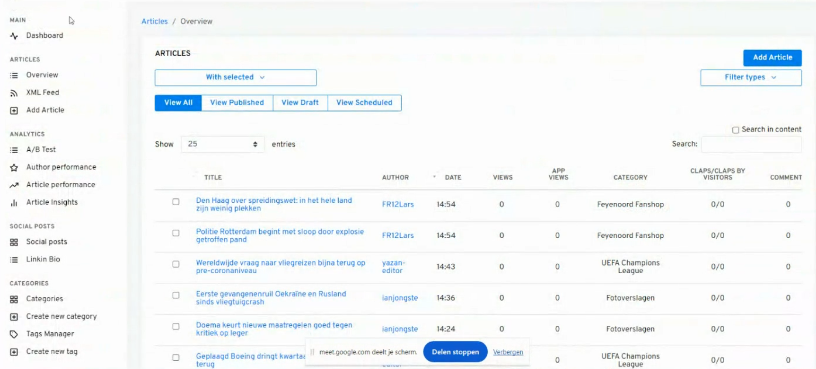Click the Create new tag plus icon

tap(14, 352)
